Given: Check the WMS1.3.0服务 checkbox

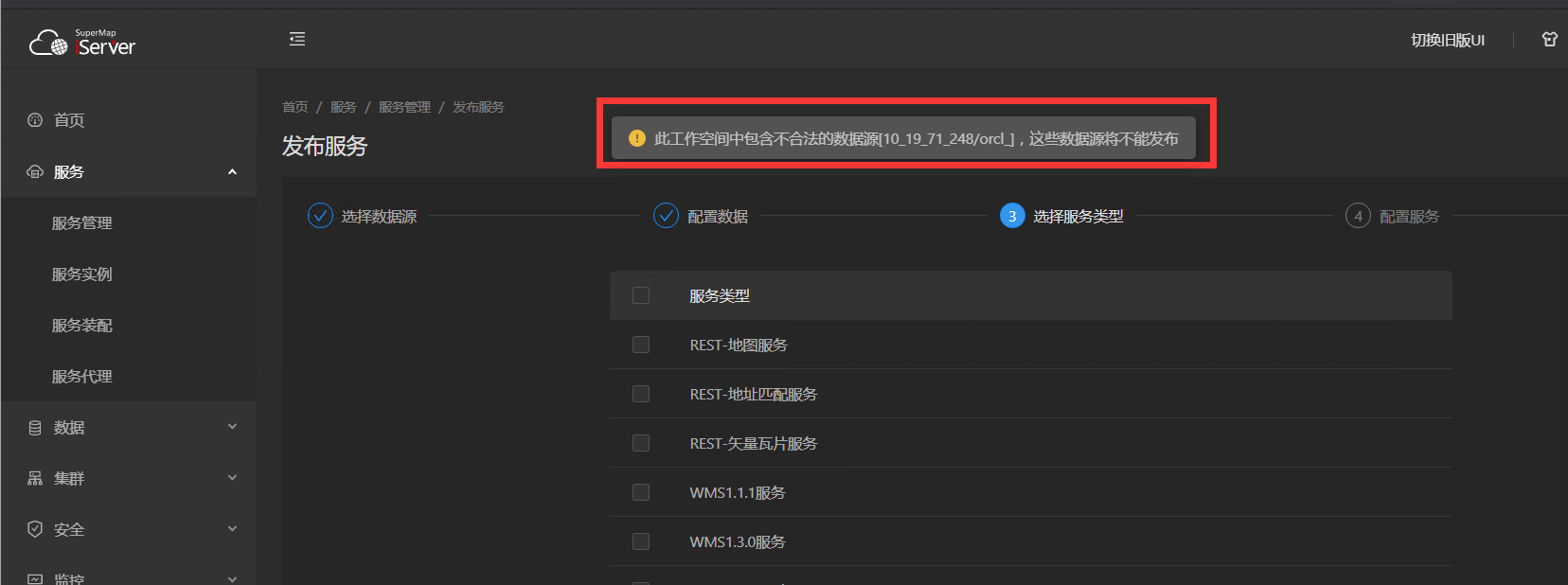Looking at the screenshot, I should 641,541.
